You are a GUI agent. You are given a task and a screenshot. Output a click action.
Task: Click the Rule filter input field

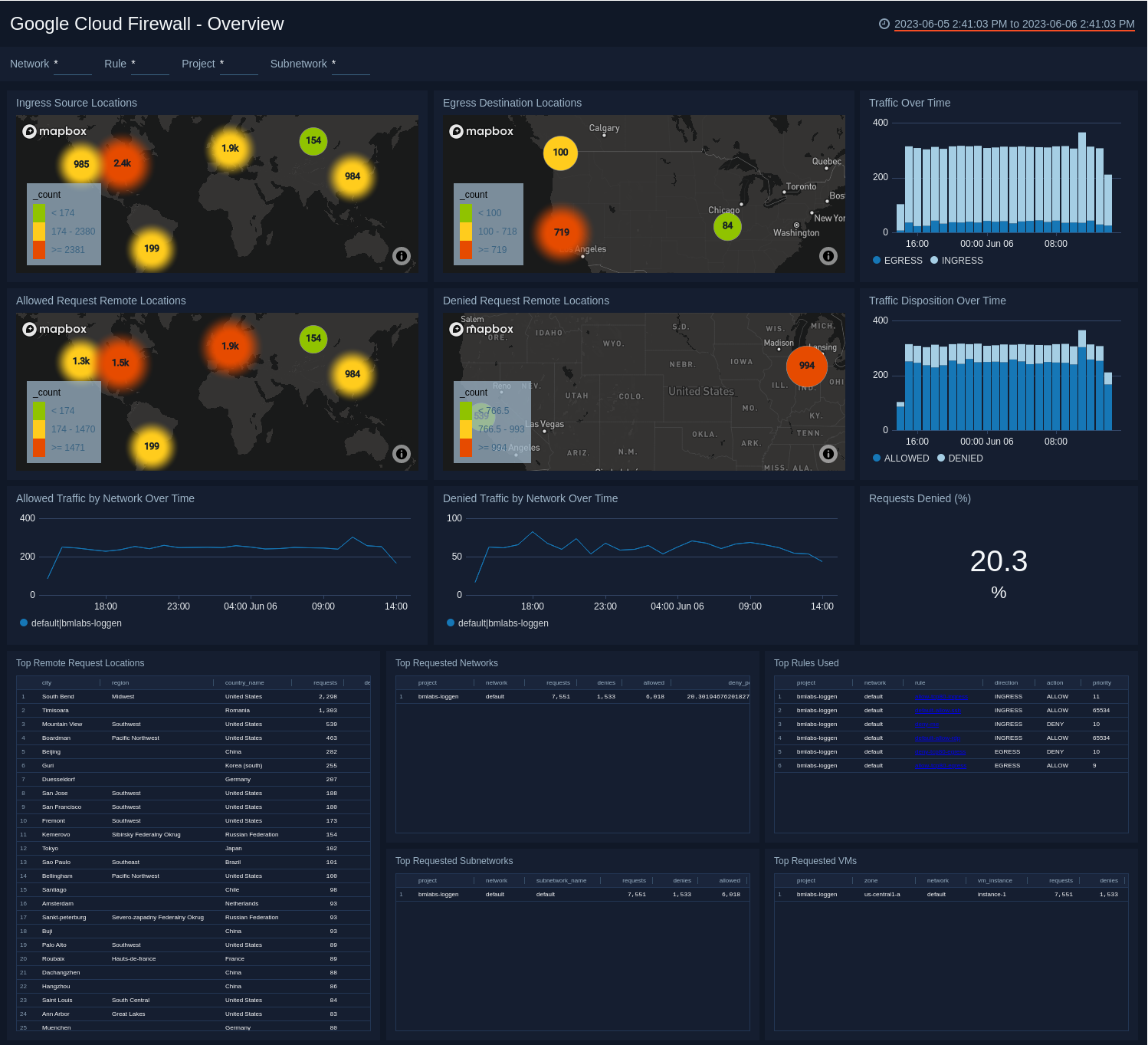coord(149,69)
